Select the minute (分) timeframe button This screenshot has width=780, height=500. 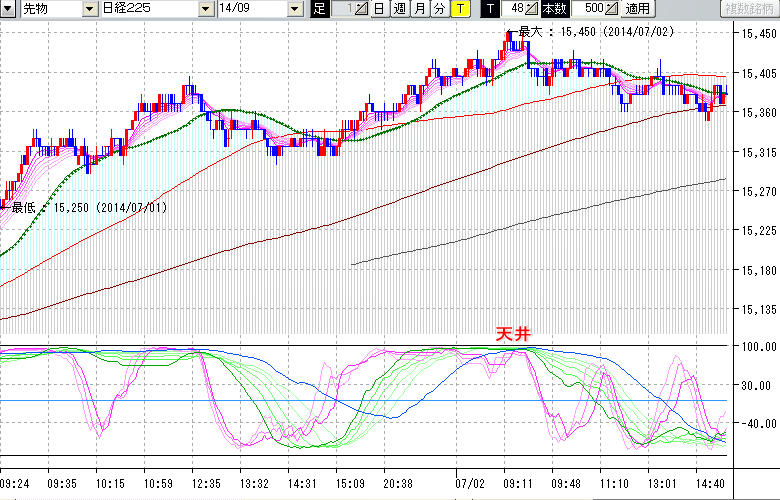(x=439, y=9)
